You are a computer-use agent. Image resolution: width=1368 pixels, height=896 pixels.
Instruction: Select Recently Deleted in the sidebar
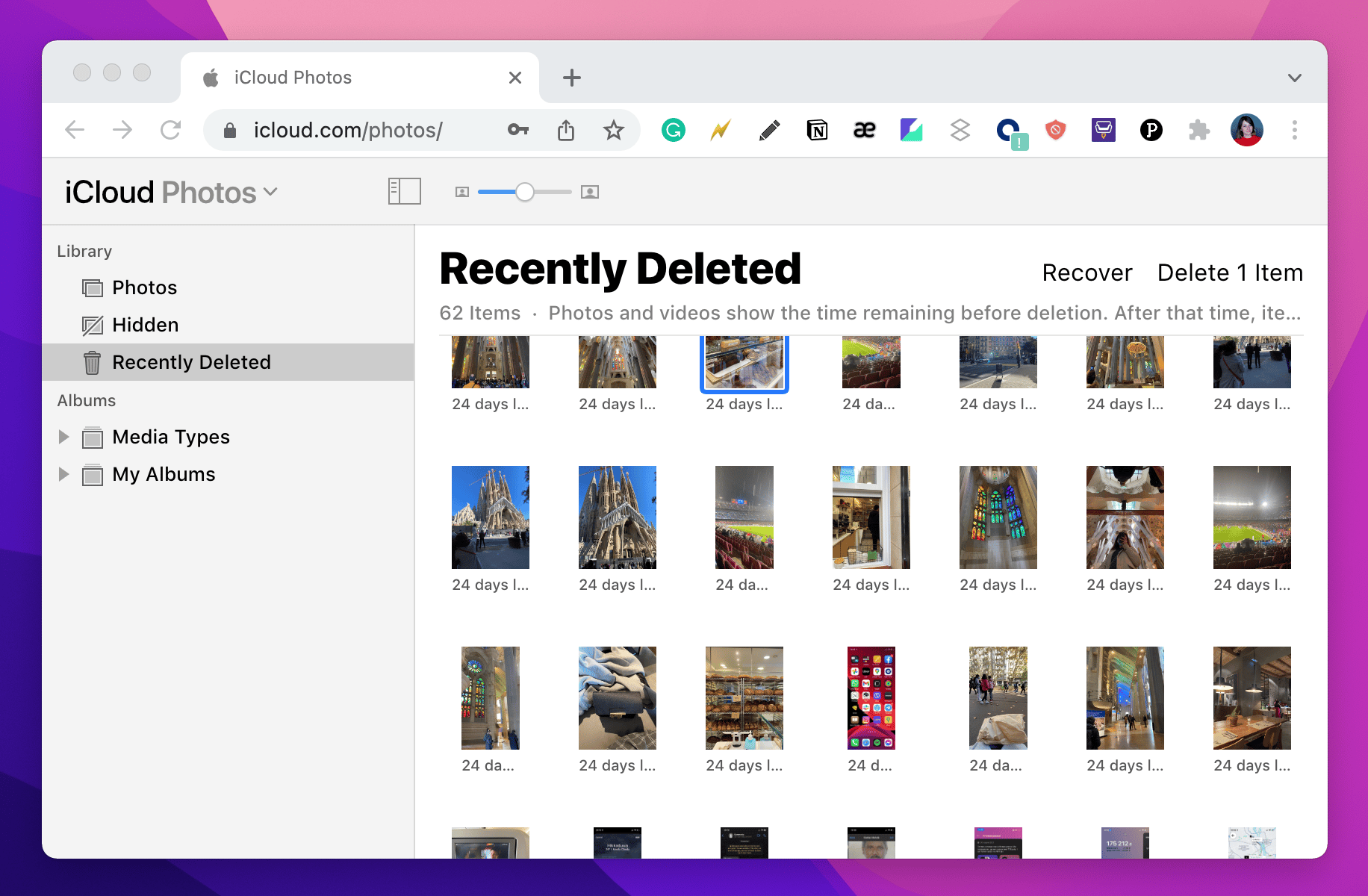(x=228, y=362)
